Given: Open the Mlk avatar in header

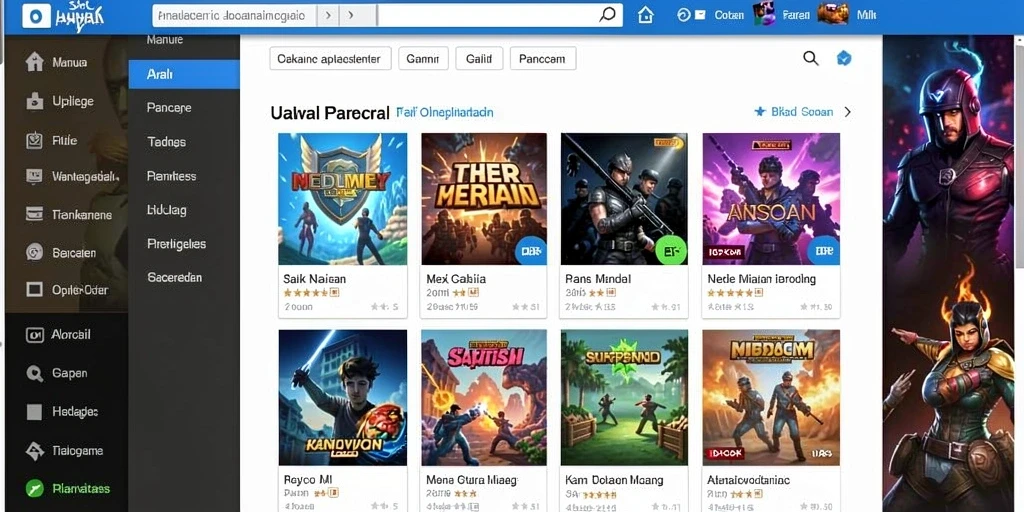Looking at the screenshot, I should tap(833, 14).
